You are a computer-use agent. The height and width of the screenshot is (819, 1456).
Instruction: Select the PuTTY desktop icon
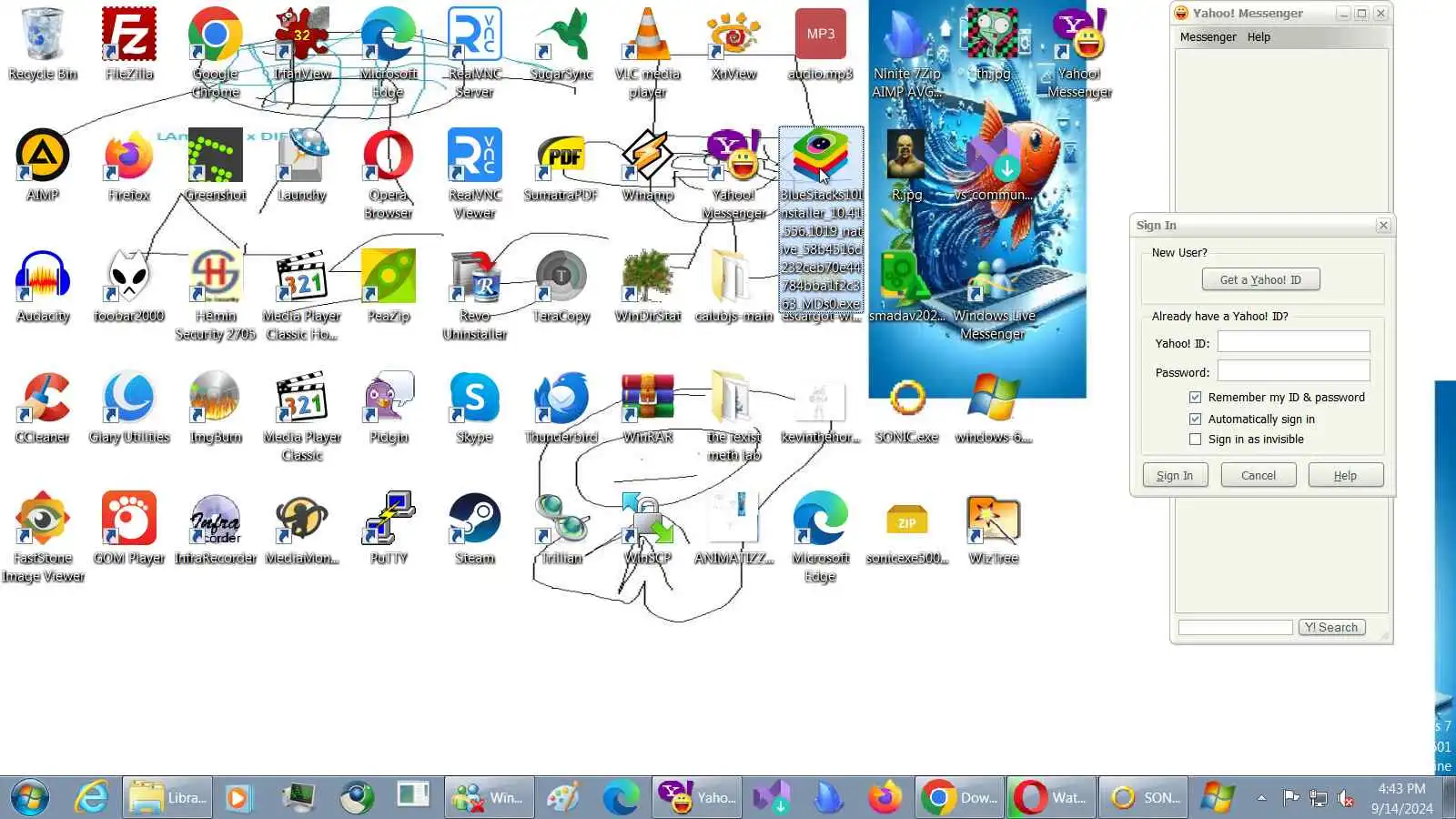[389, 528]
